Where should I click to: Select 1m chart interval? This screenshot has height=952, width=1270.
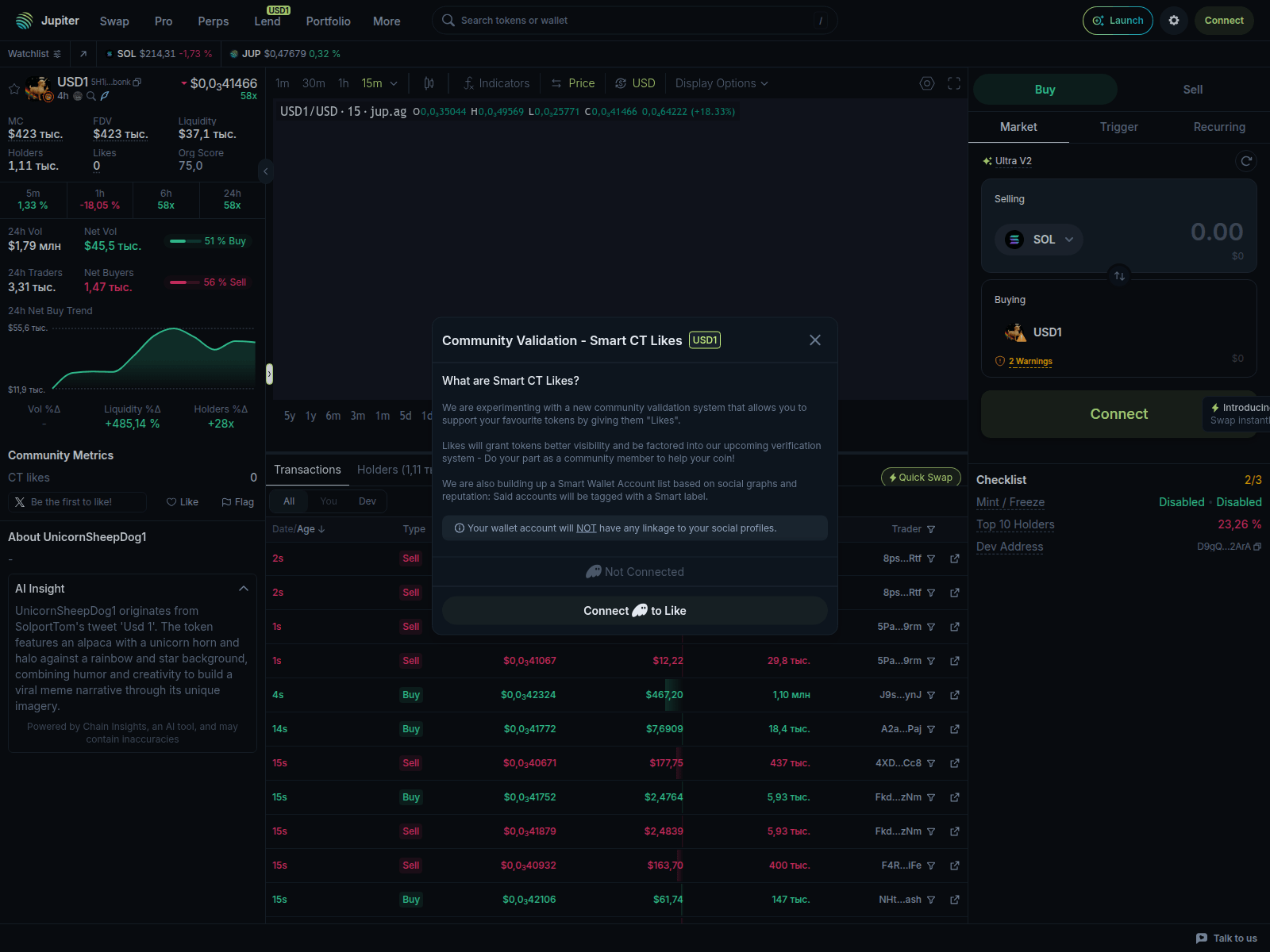pyautogui.click(x=283, y=83)
